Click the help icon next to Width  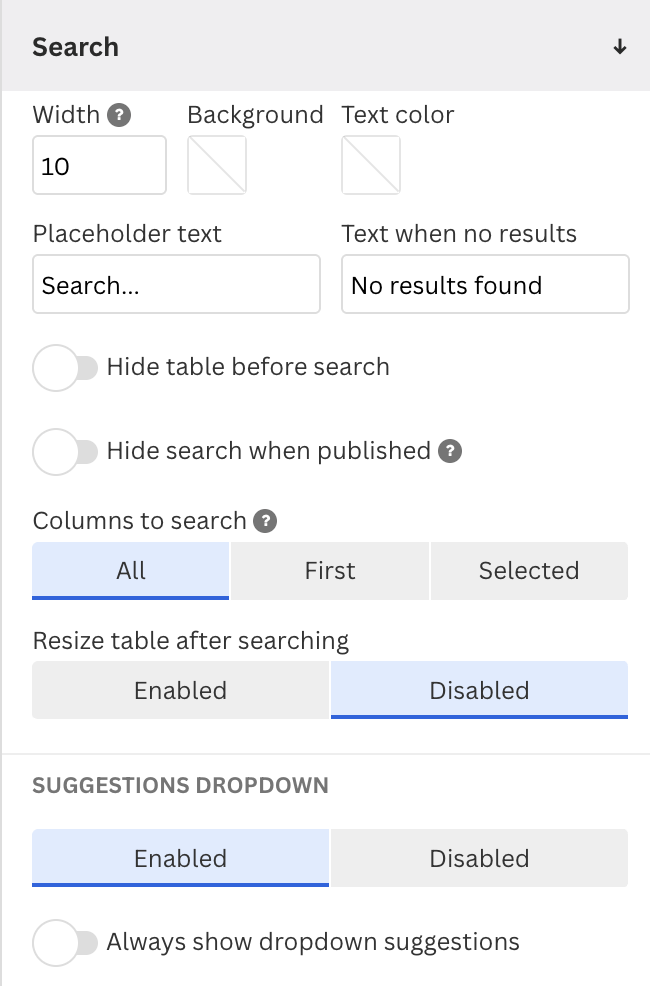coord(119,115)
